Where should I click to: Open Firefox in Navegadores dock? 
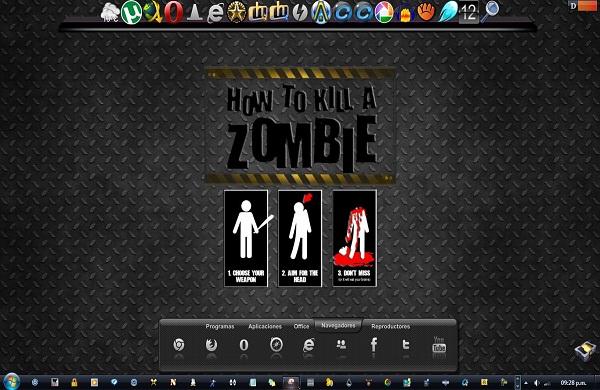211,345
